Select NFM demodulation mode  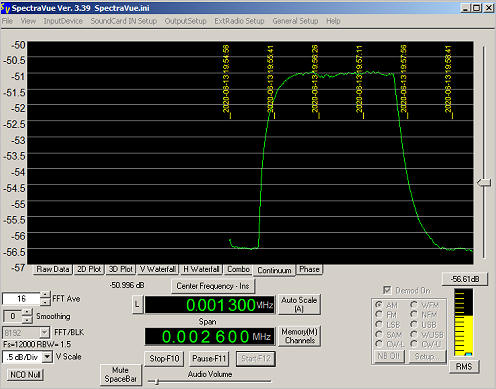pos(414,314)
